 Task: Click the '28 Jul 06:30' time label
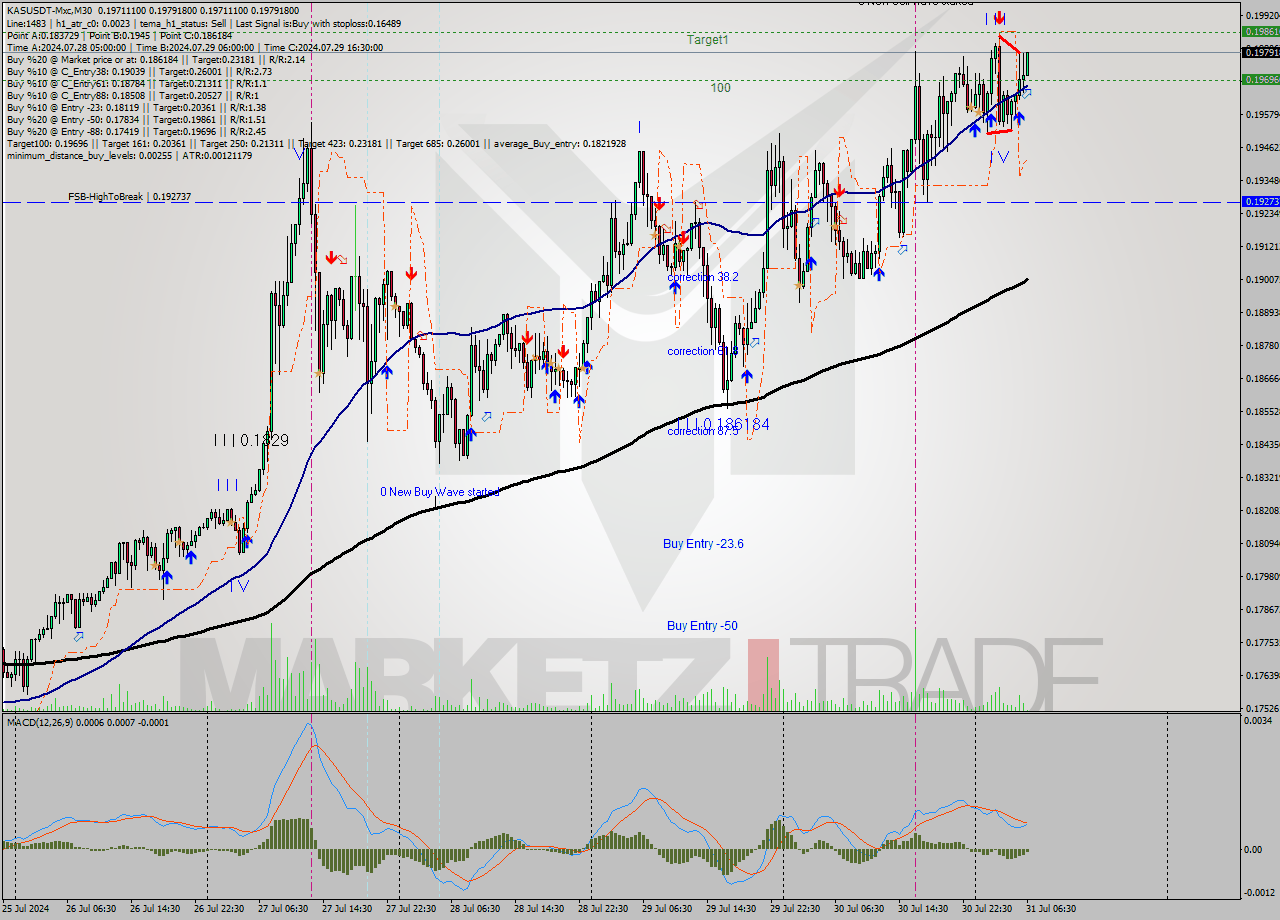pyautogui.click(x=475, y=909)
